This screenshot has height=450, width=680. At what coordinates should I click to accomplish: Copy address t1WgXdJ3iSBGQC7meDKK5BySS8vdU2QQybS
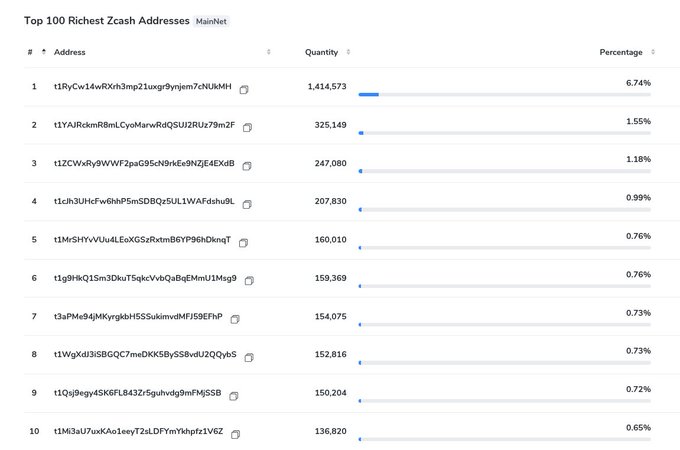249,358
